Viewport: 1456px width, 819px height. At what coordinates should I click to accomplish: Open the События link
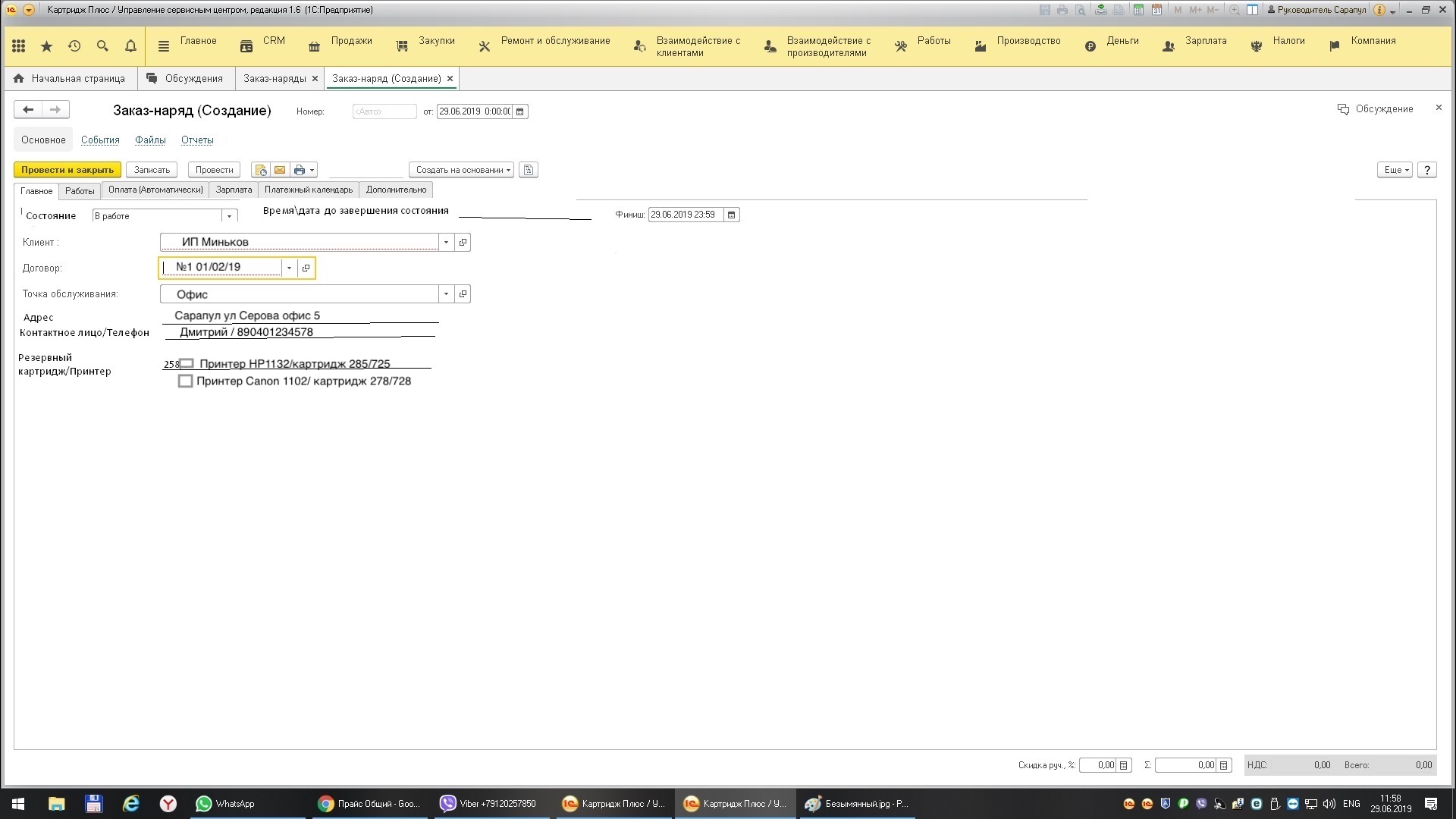pos(100,140)
